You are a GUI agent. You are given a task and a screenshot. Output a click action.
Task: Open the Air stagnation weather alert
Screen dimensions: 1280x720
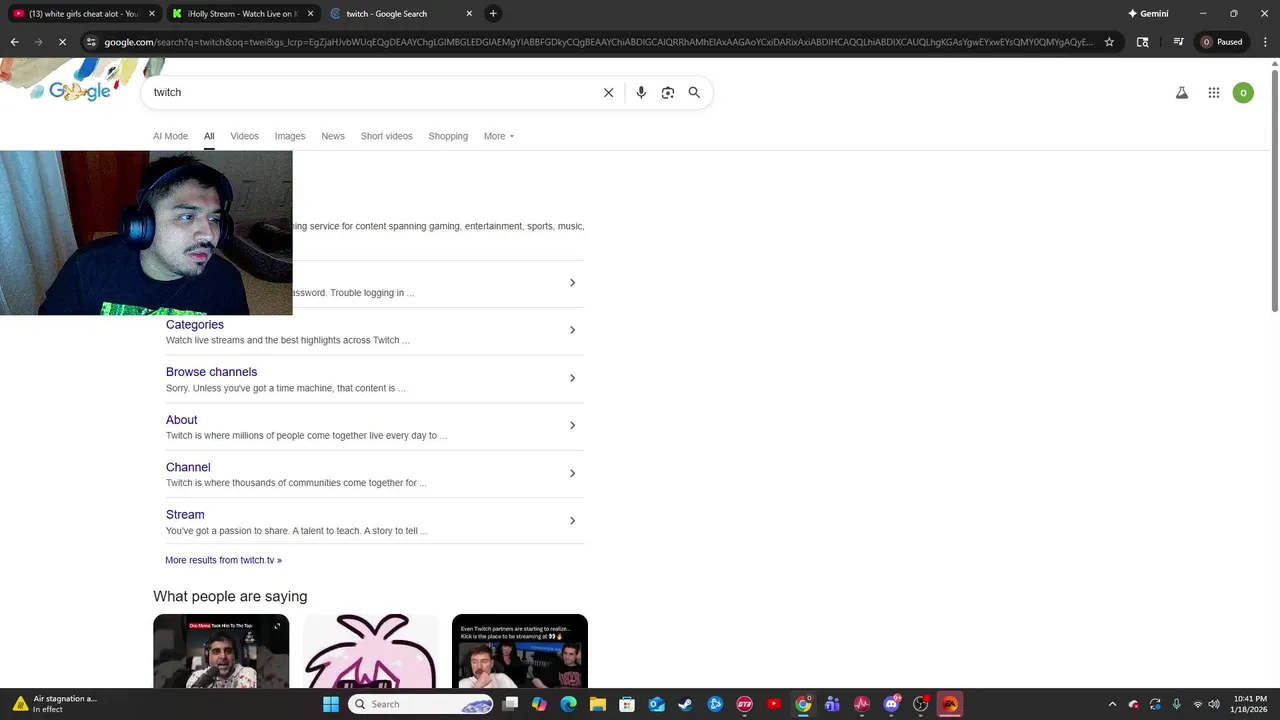tap(55, 704)
